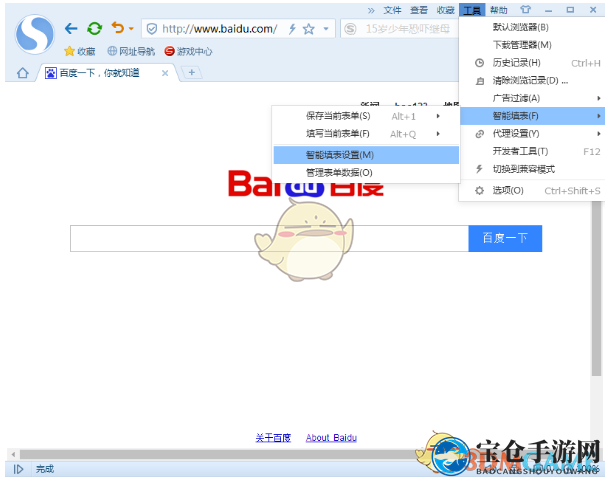Open 游戏中心 bookmark

188,51
